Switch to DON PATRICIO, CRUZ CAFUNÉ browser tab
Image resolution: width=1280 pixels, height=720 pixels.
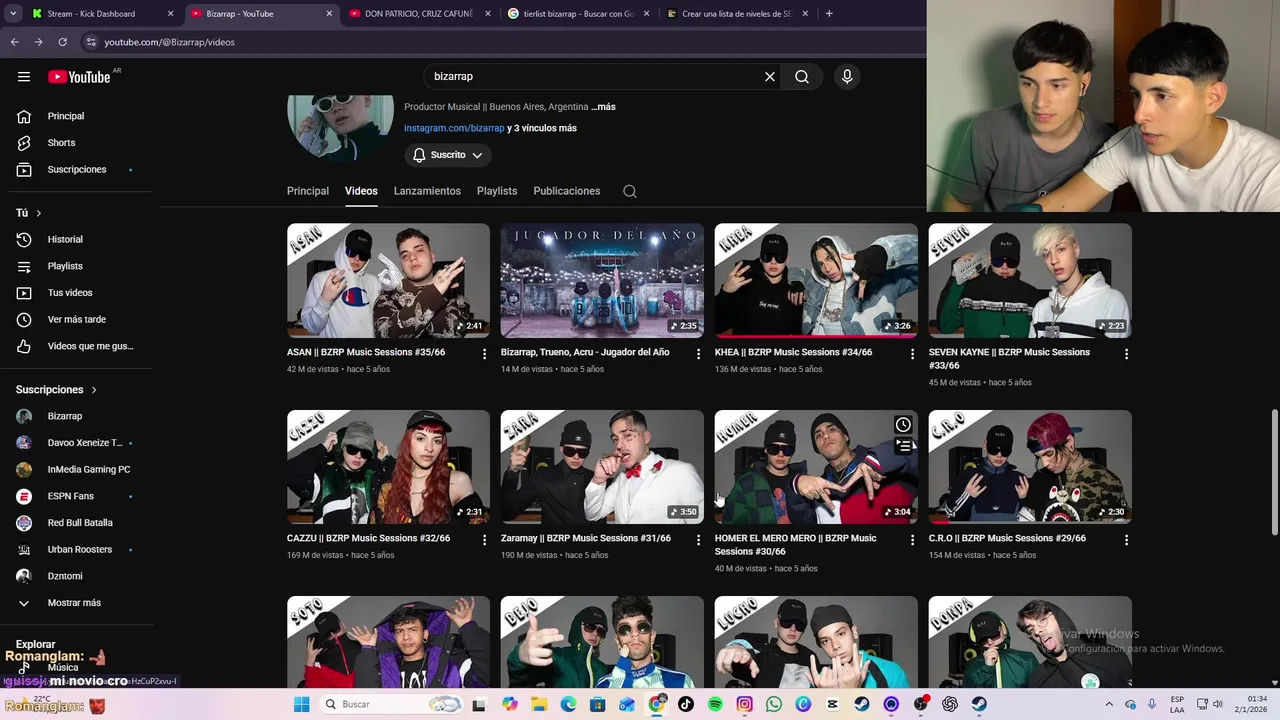[x=418, y=14]
